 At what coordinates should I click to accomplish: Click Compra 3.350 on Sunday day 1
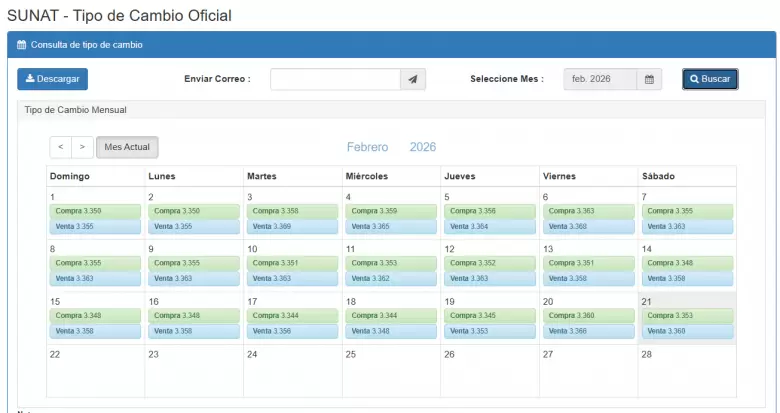[95, 211]
